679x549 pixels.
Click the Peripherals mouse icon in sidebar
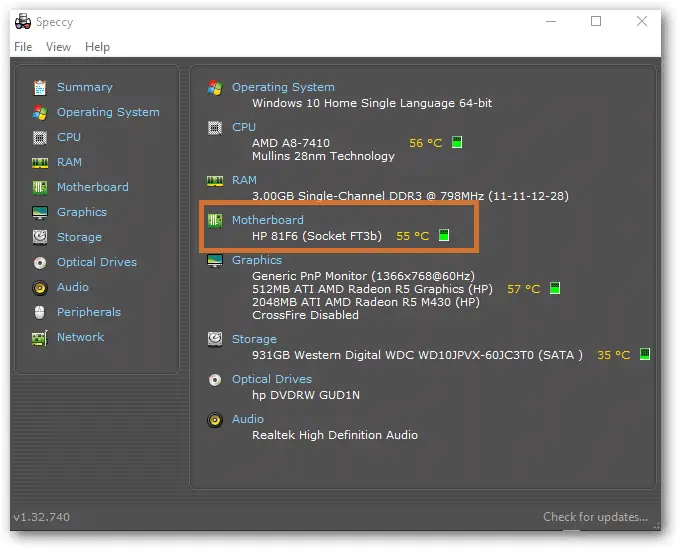[x=40, y=313]
